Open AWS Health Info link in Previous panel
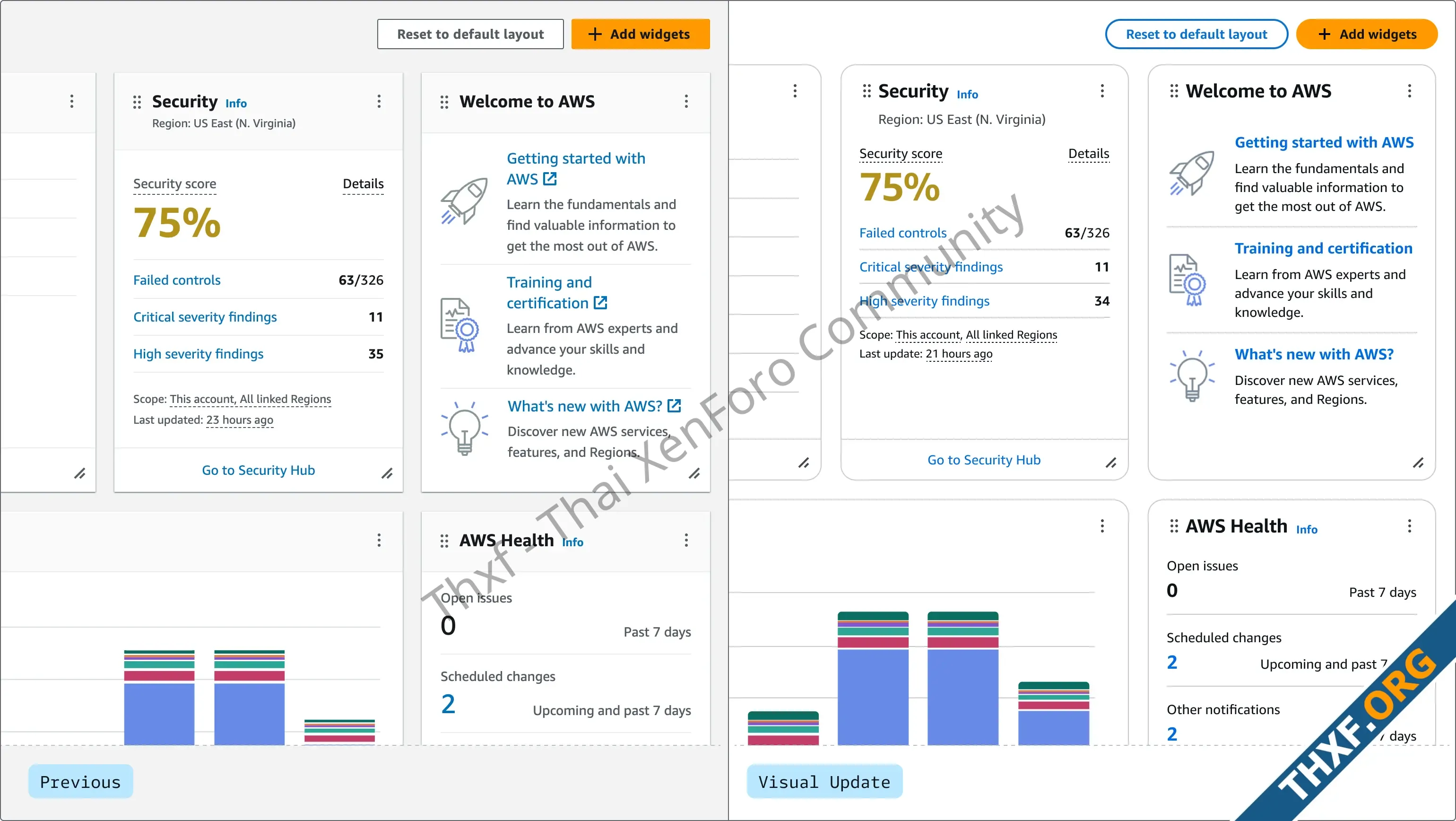This screenshot has height=821, width=1456. tap(572, 542)
